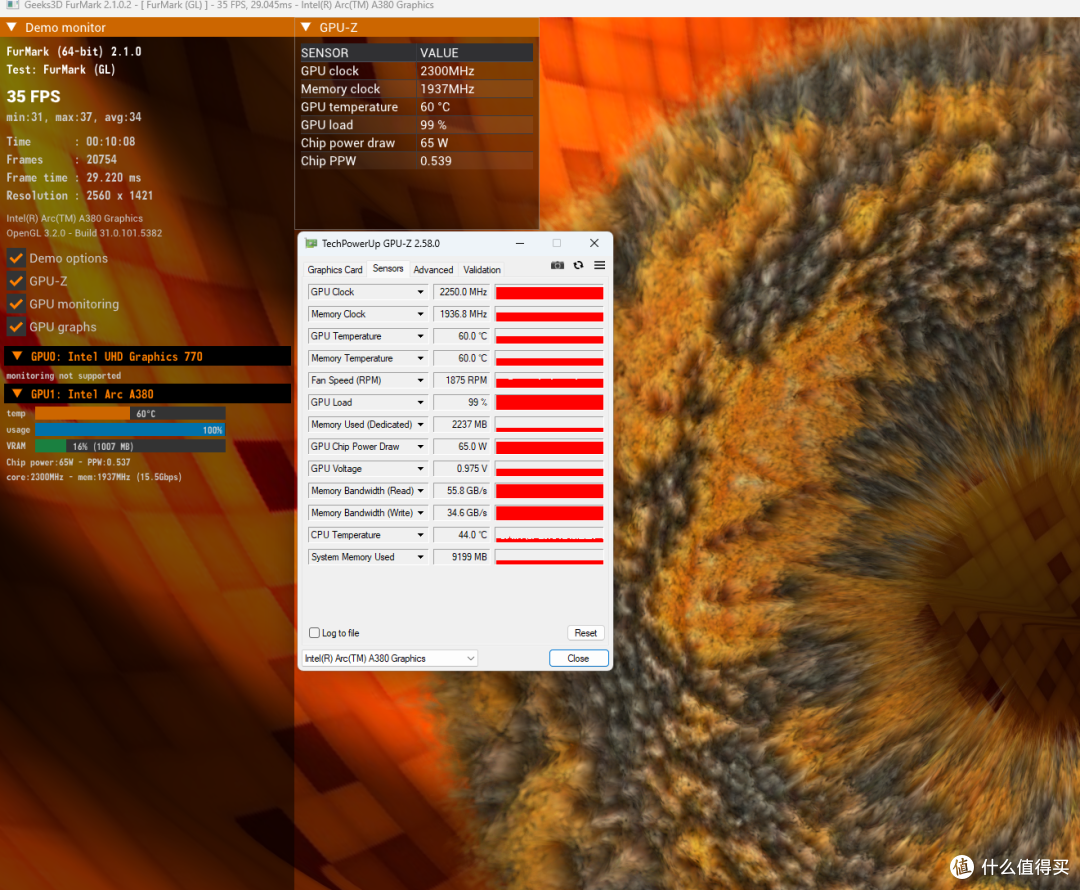Open the GPU-Z hamburger menu

600,265
